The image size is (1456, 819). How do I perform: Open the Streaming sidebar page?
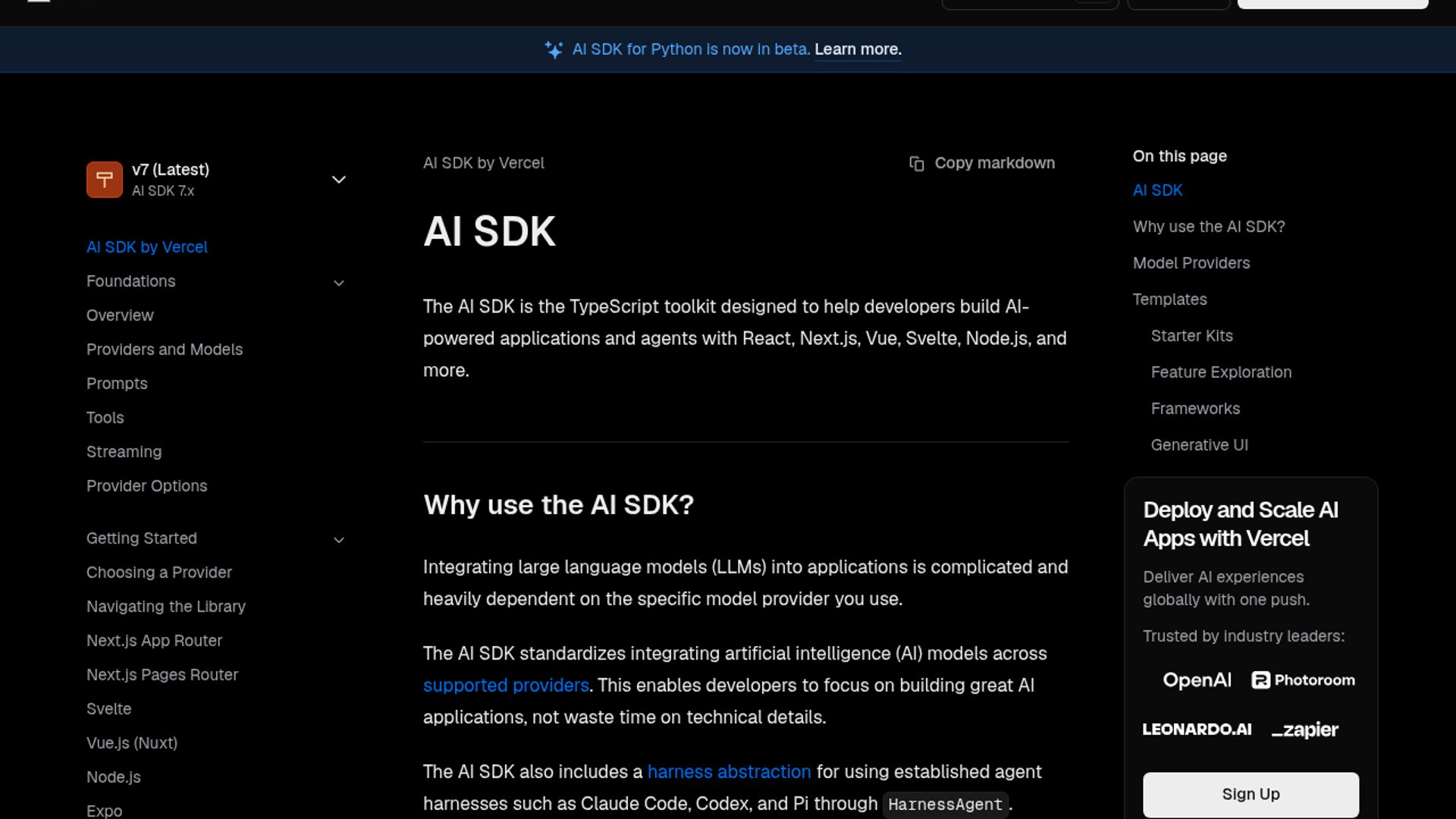(x=124, y=452)
